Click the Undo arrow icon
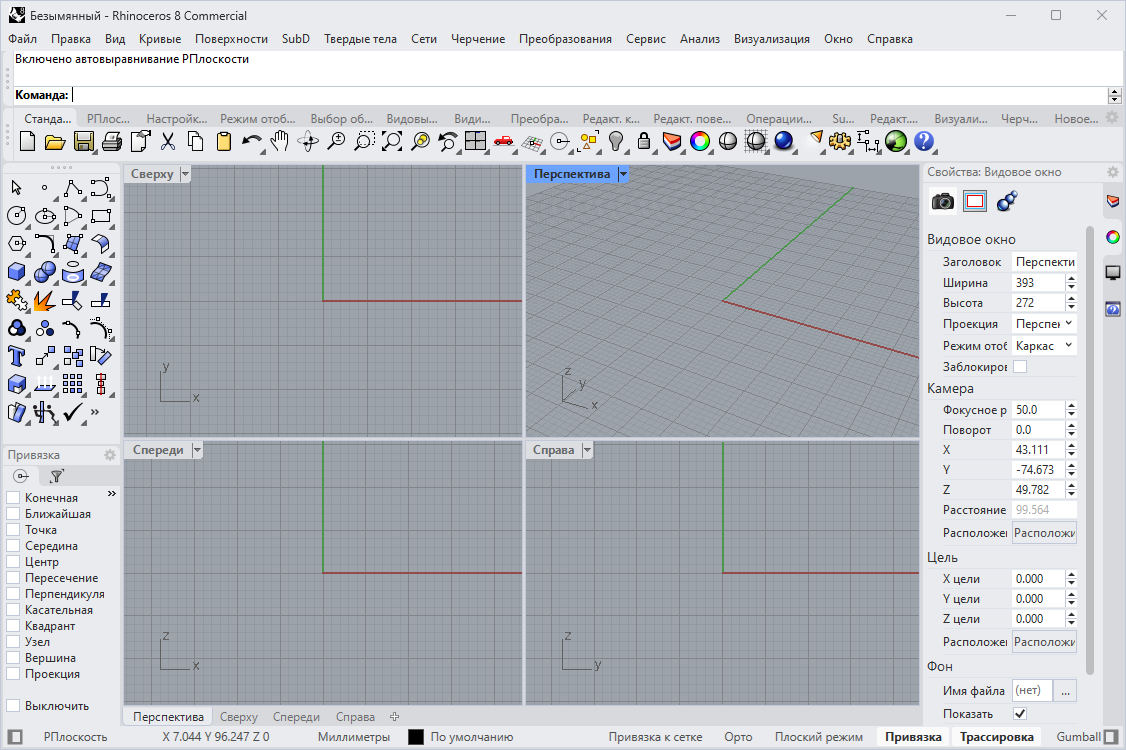Screen dimensions: 1126x750 click(251, 142)
